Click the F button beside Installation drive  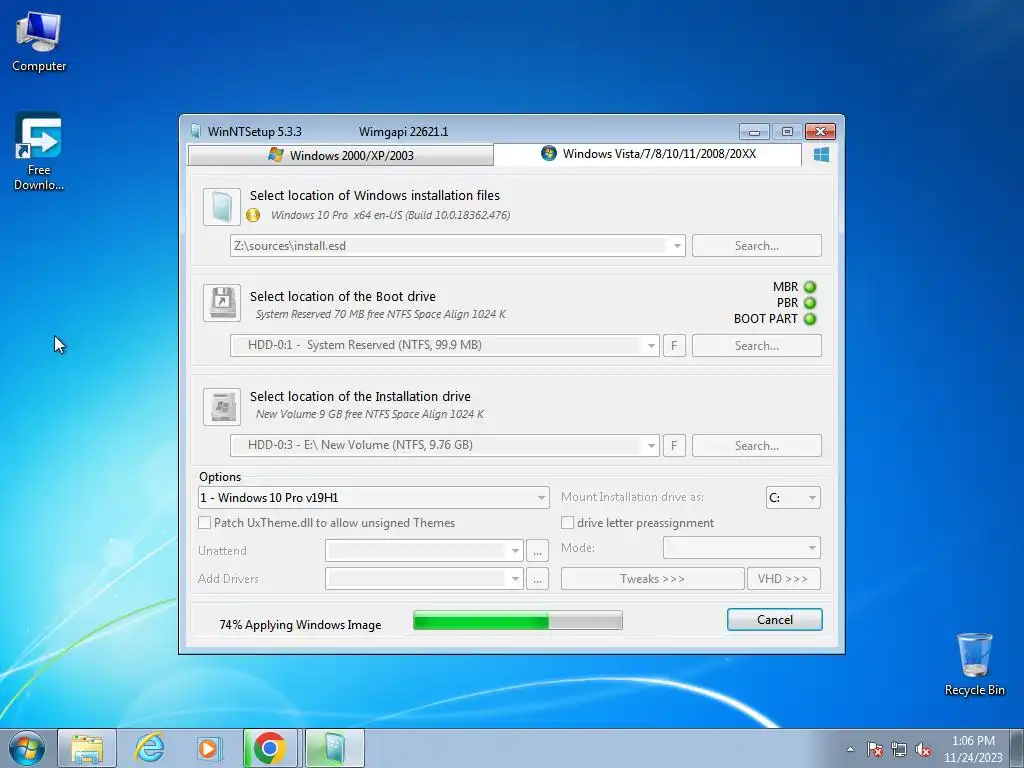tap(674, 446)
